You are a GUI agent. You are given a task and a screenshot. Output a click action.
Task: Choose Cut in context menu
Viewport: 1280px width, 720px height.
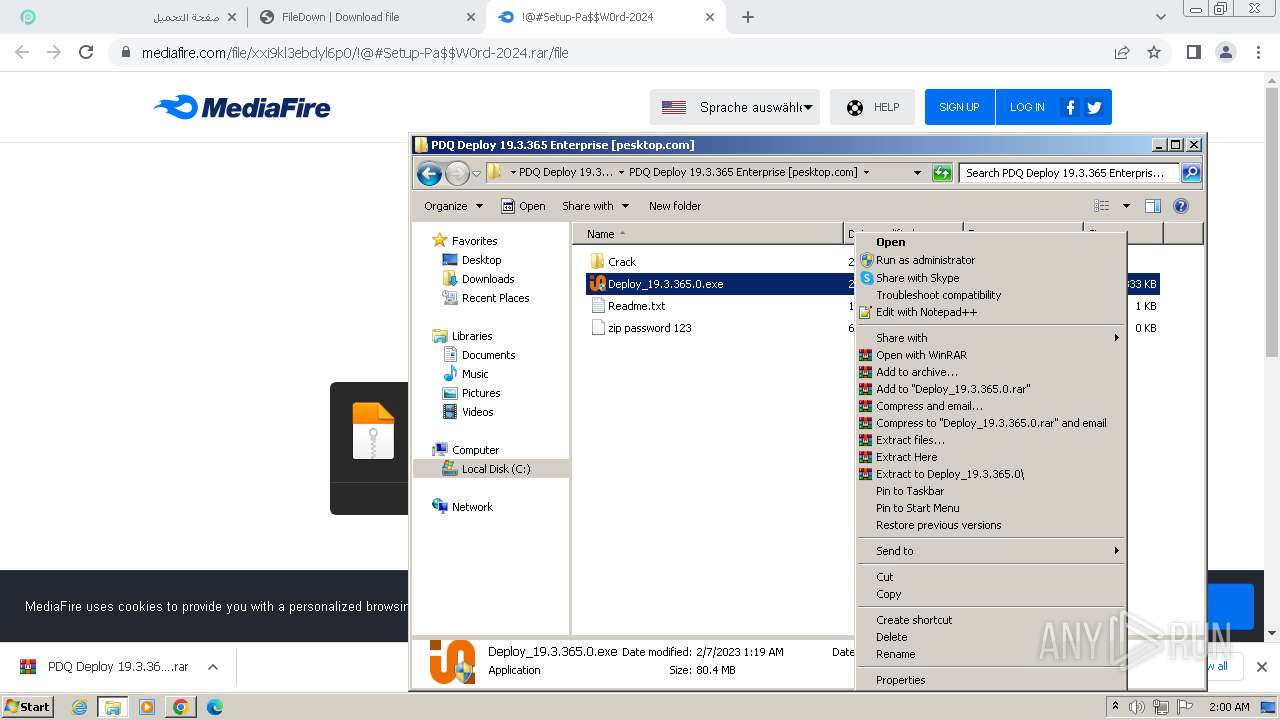[990, 577]
